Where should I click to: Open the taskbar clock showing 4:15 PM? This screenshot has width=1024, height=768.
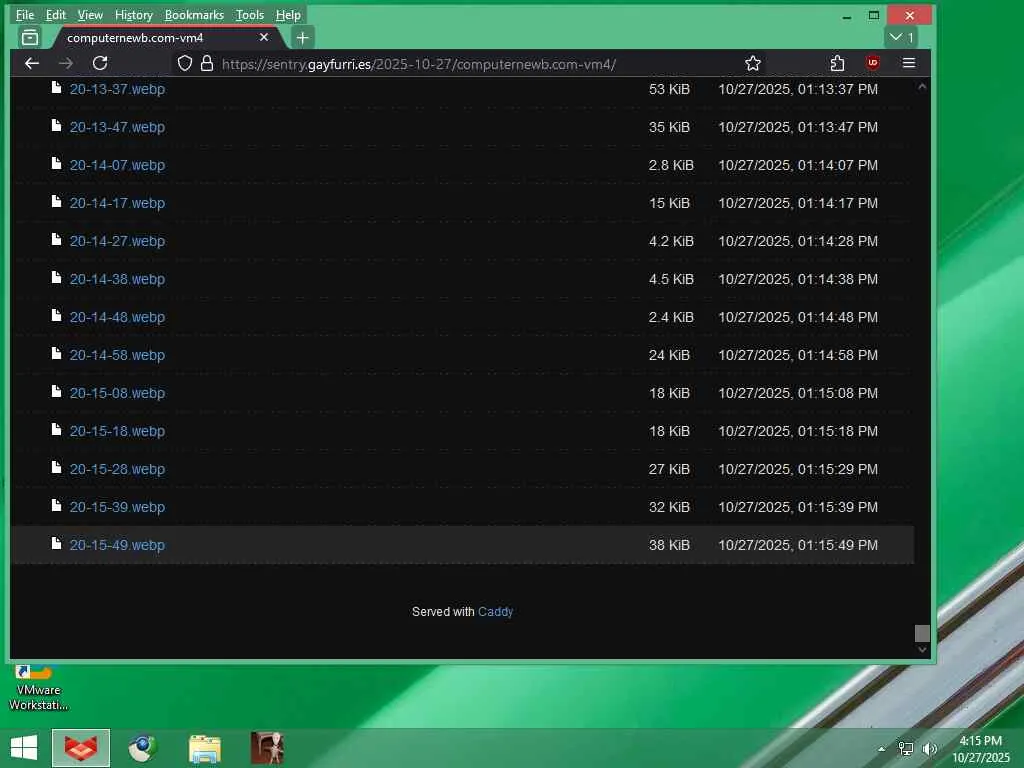click(x=981, y=748)
